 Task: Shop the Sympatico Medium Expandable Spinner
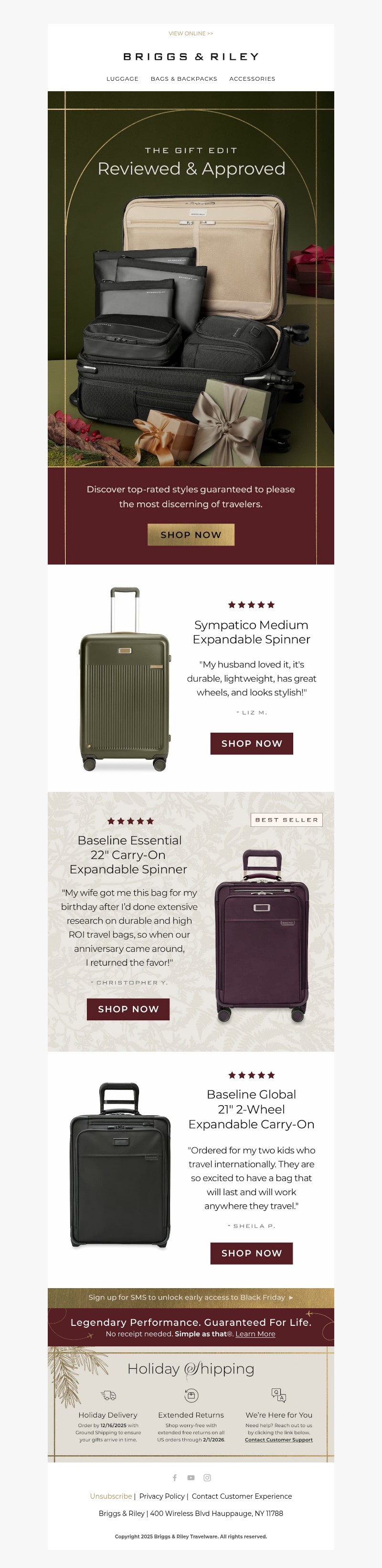click(x=251, y=743)
